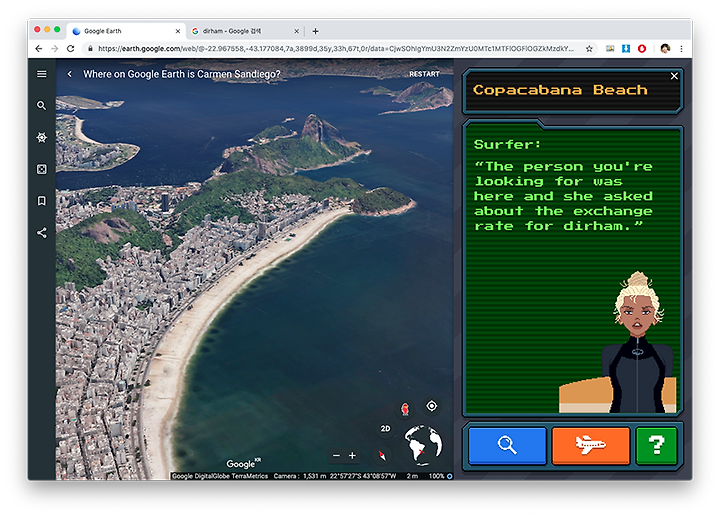Click the Google DigitalGlobe TerraMetrics attribution
This screenshot has height=517, width=720.
coord(219,476)
